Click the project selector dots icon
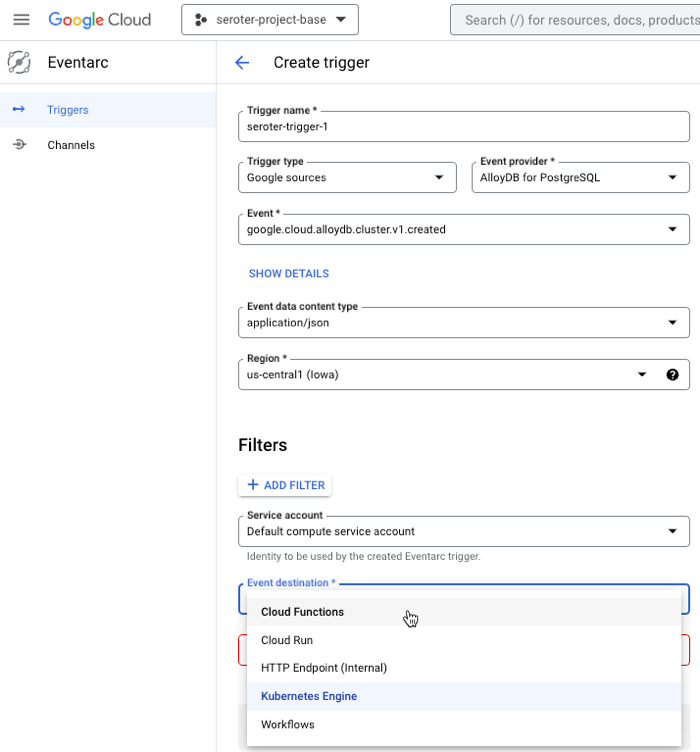The image size is (700, 752). pos(201,20)
